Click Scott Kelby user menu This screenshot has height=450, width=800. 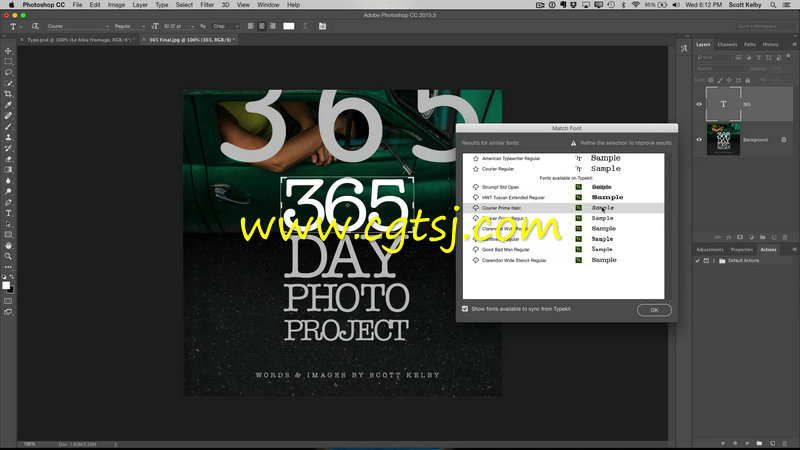[x=745, y=5]
